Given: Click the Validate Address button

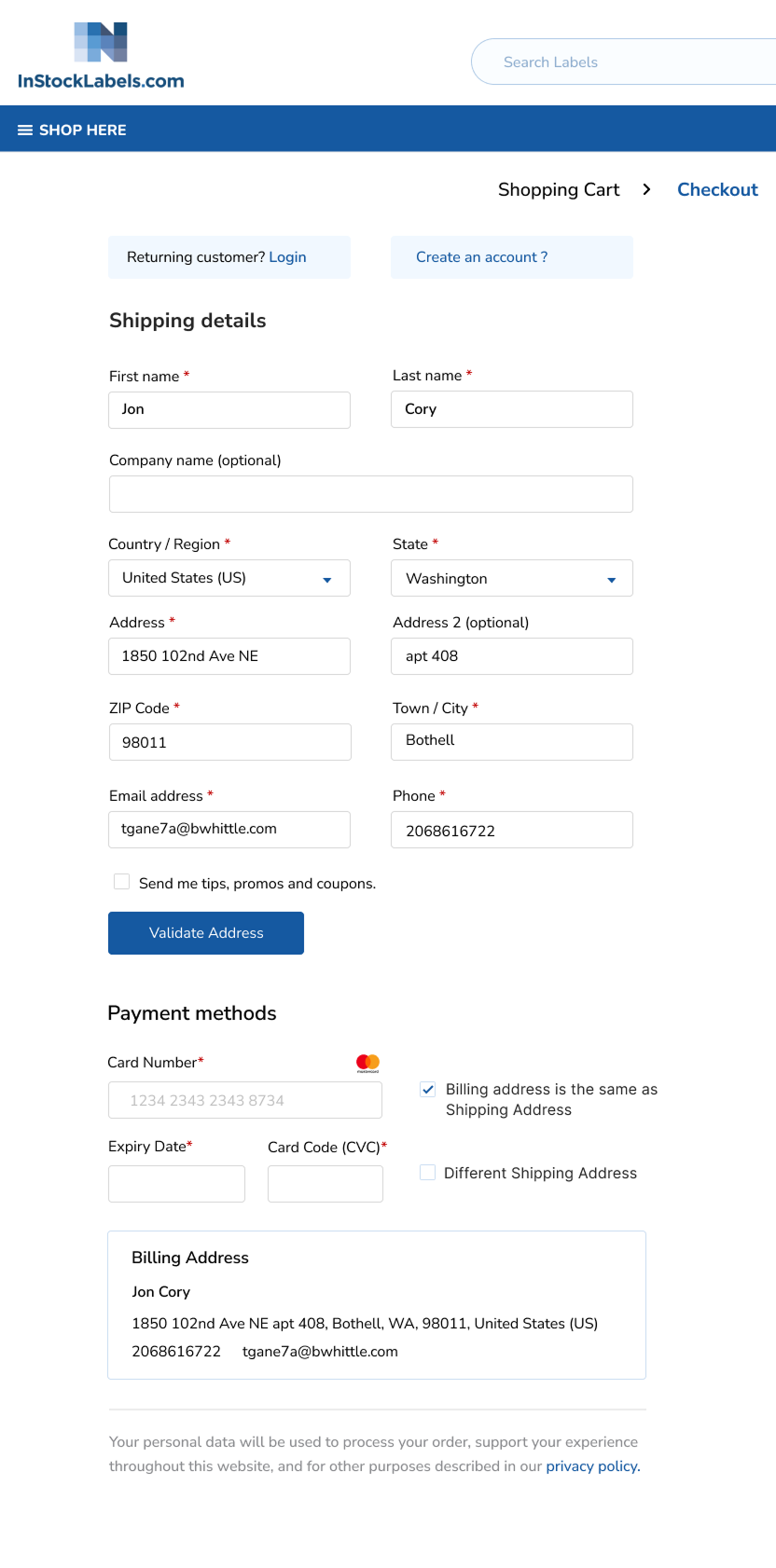Looking at the screenshot, I should [x=205, y=932].
